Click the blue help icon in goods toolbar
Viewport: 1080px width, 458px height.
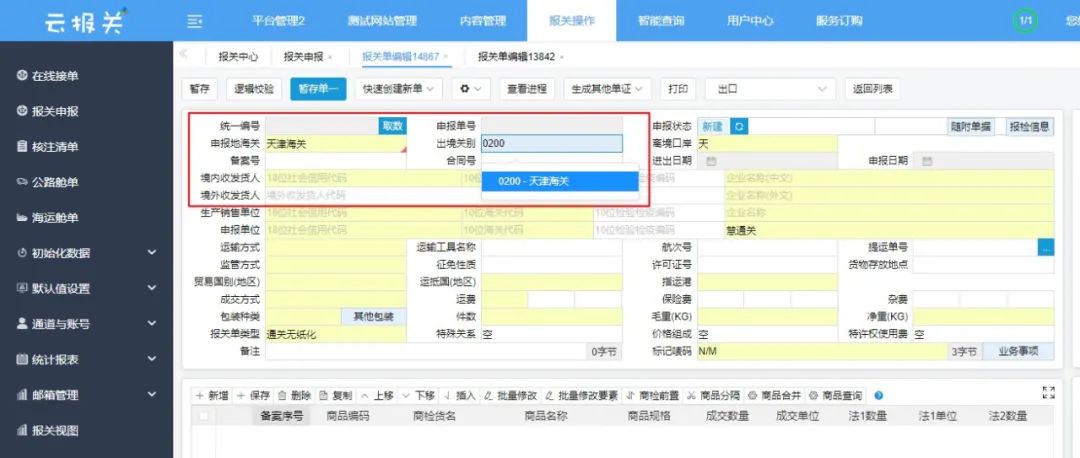(x=878, y=395)
